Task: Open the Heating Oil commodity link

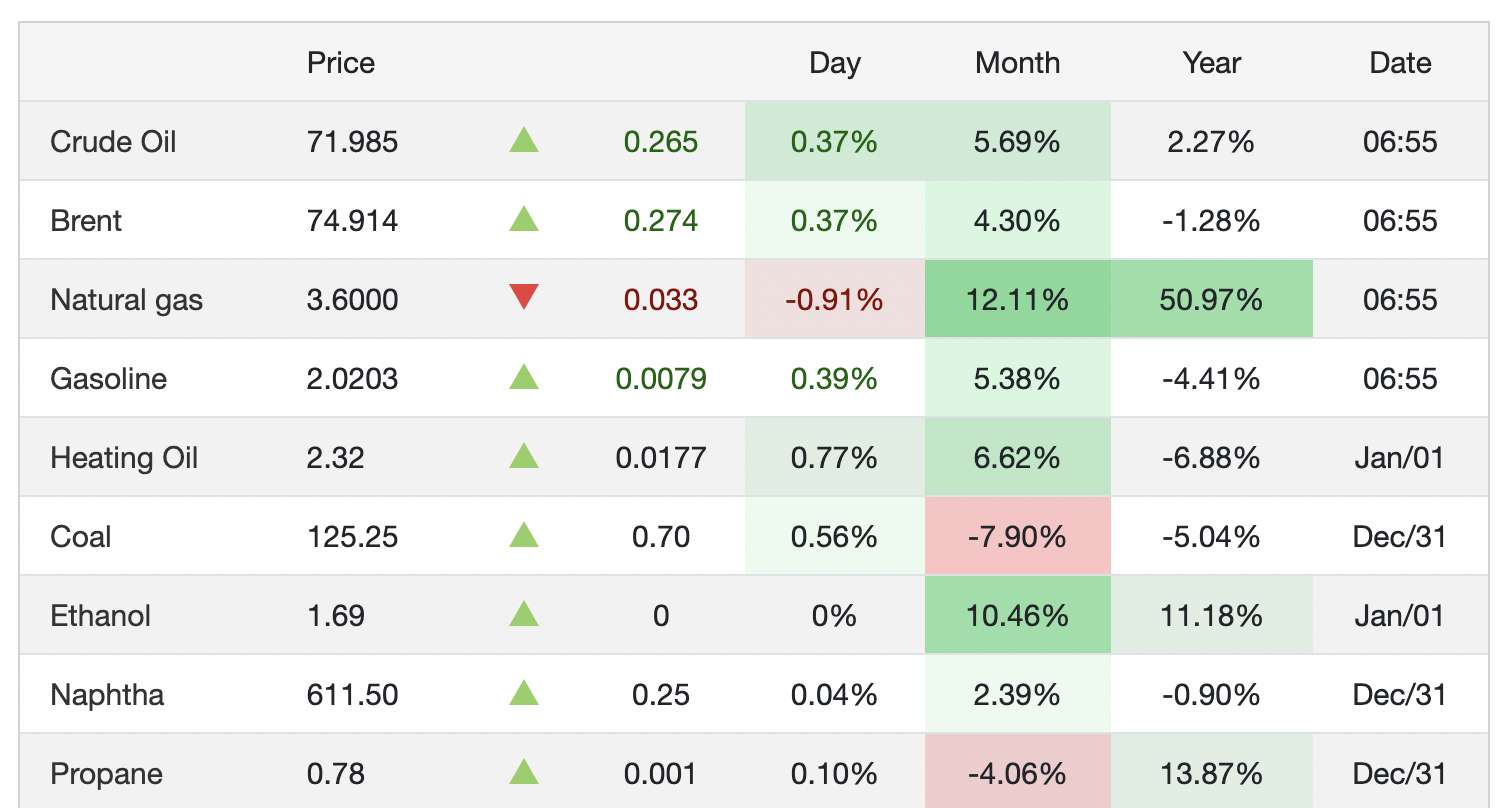Action: coord(124,458)
